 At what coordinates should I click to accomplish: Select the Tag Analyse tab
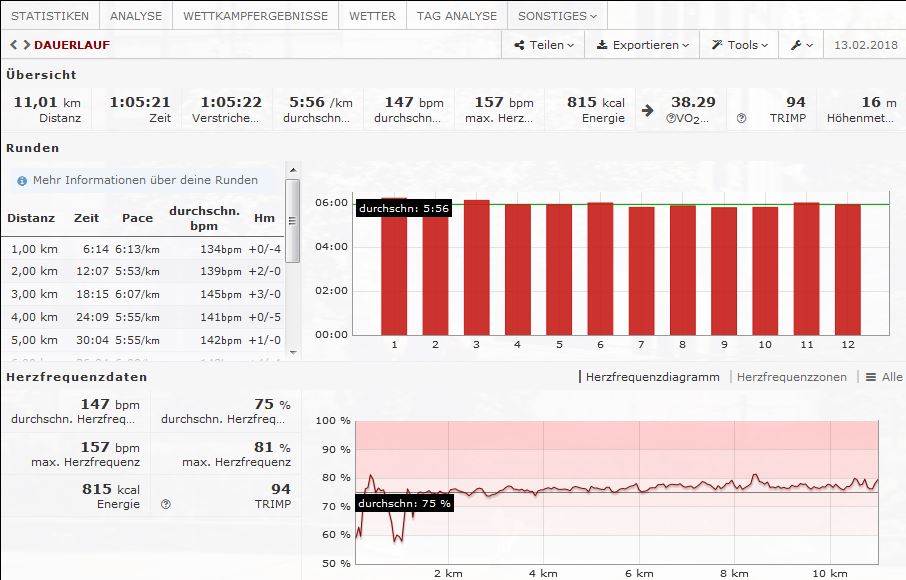456,16
